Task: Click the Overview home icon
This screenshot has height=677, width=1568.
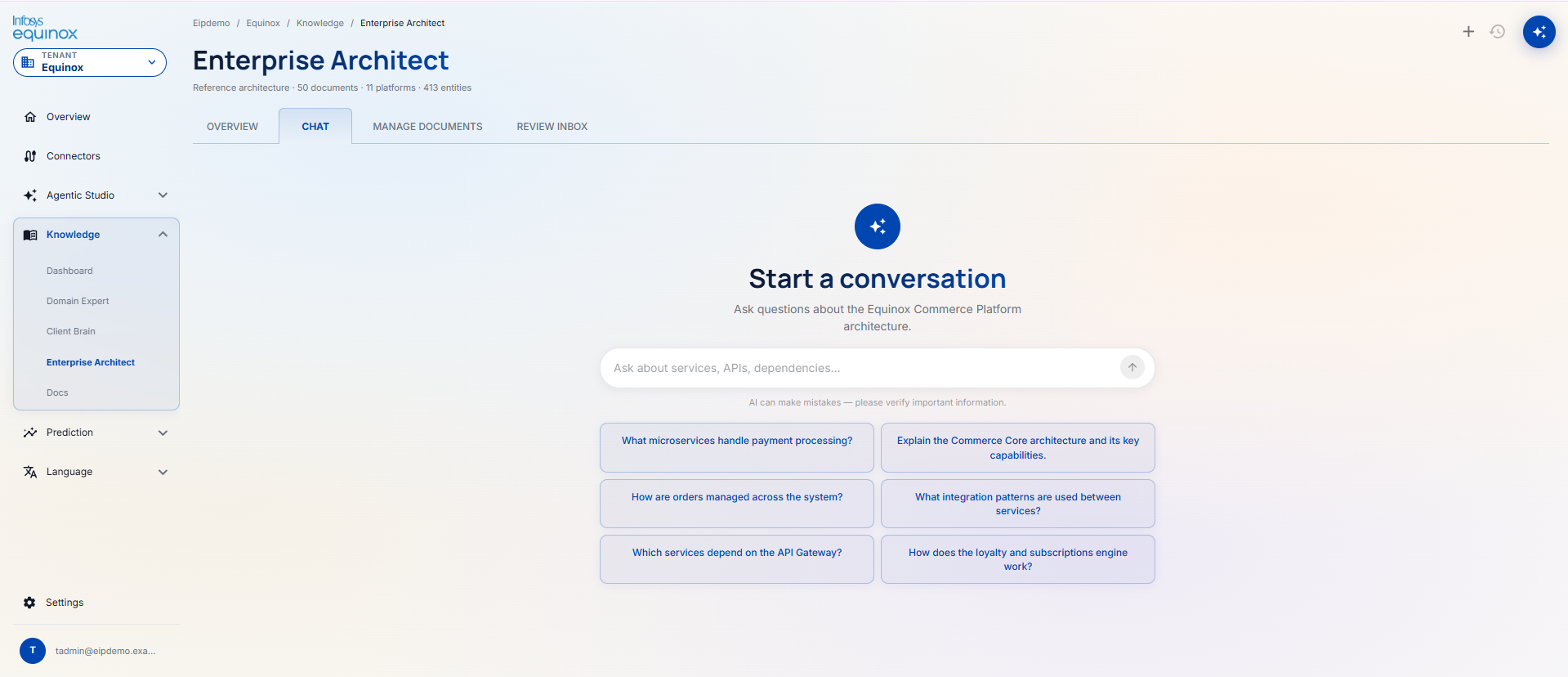Action: pyautogui.click(x=30, y=117)
